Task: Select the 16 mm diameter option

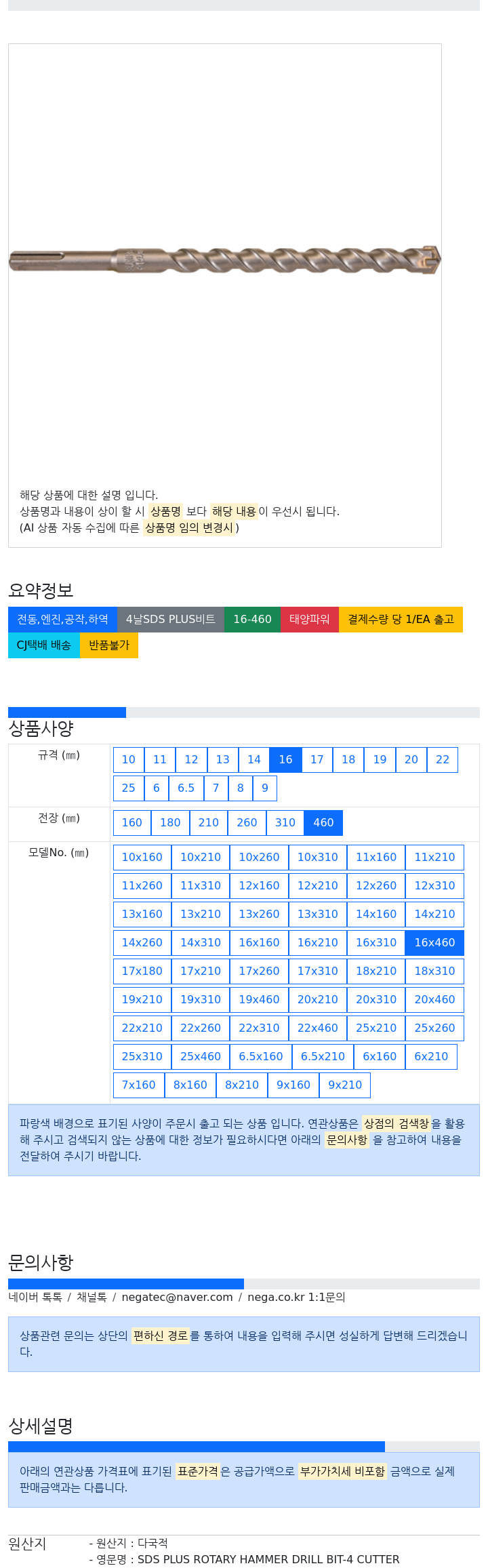Action: pyautogui.click(x=285, y=760)
